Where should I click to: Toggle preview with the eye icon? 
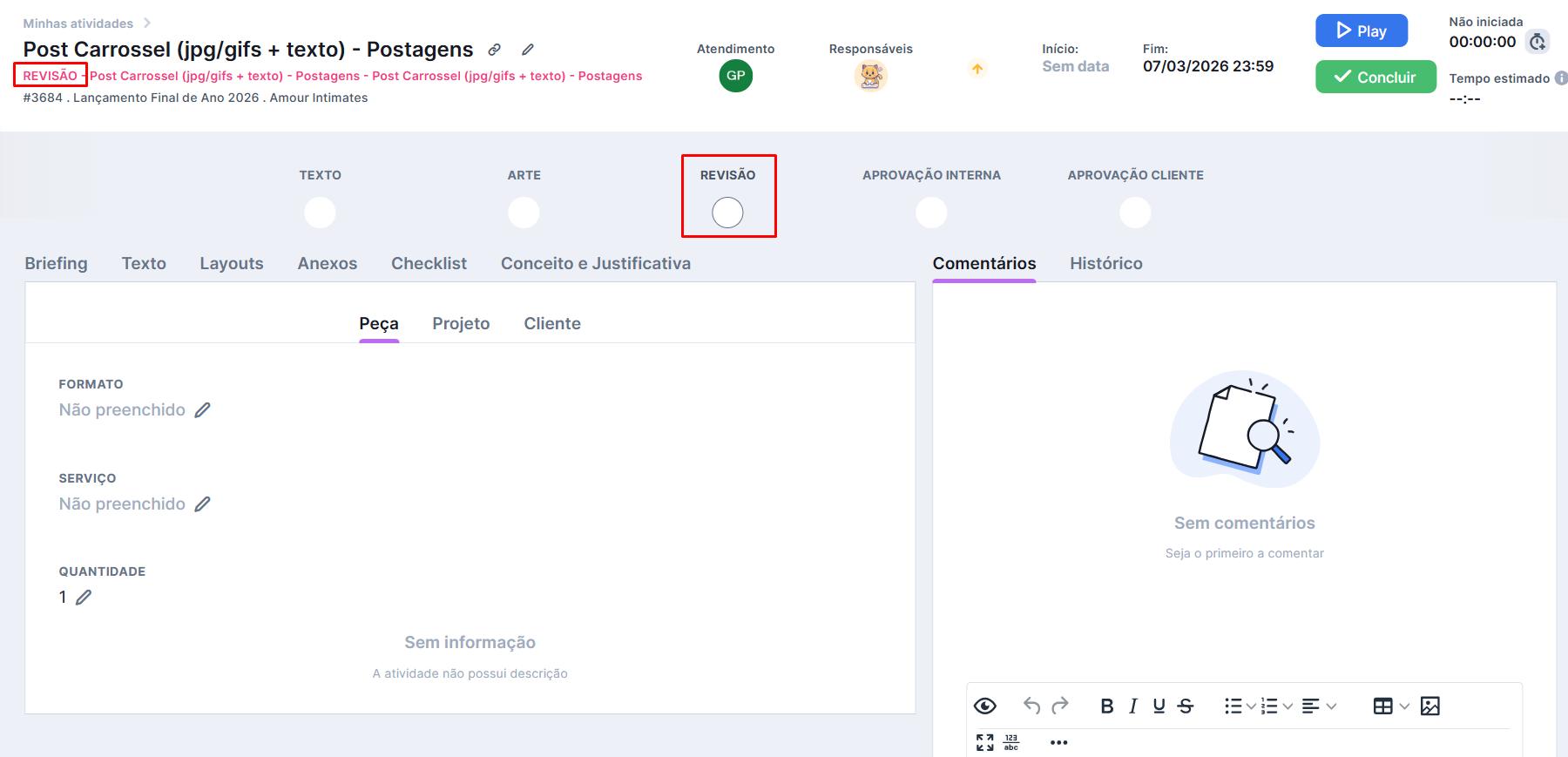tap(984, 706)
